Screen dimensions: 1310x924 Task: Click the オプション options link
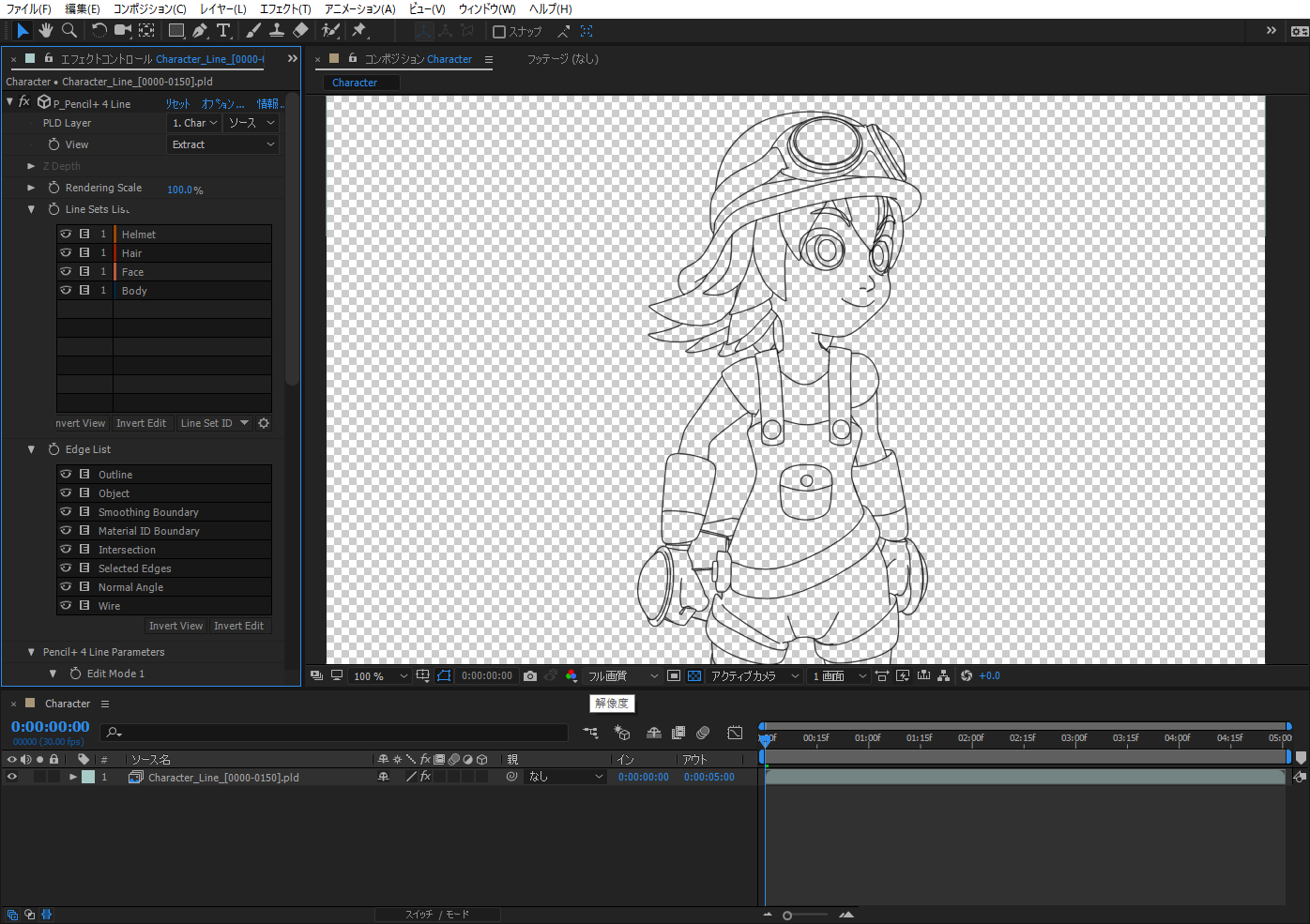coord(222,103)
